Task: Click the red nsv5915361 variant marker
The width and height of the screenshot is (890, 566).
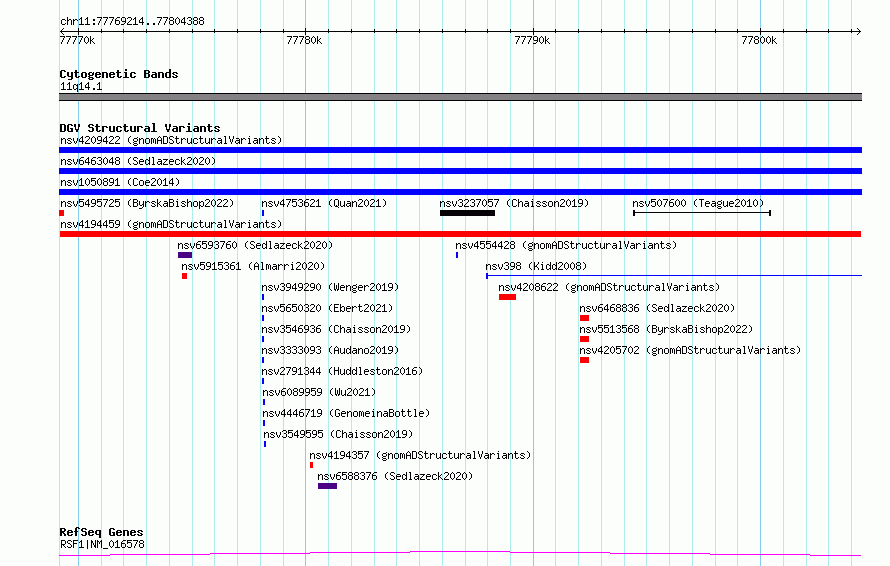Action: (x=184, y=276)
